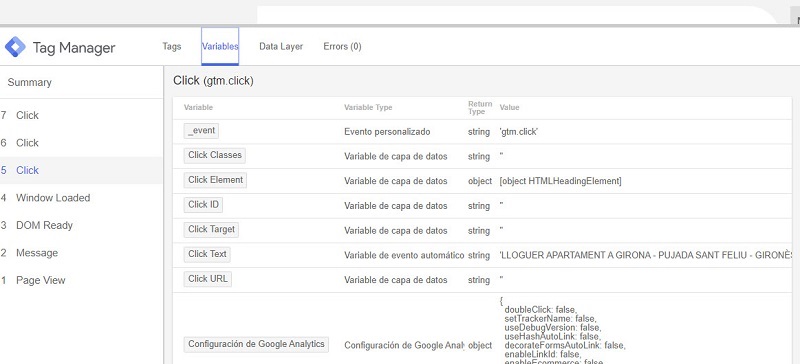The width and height of the screenshot is (800, 364).
Task: Click the Variable Type column header
Action: [368, 108]
